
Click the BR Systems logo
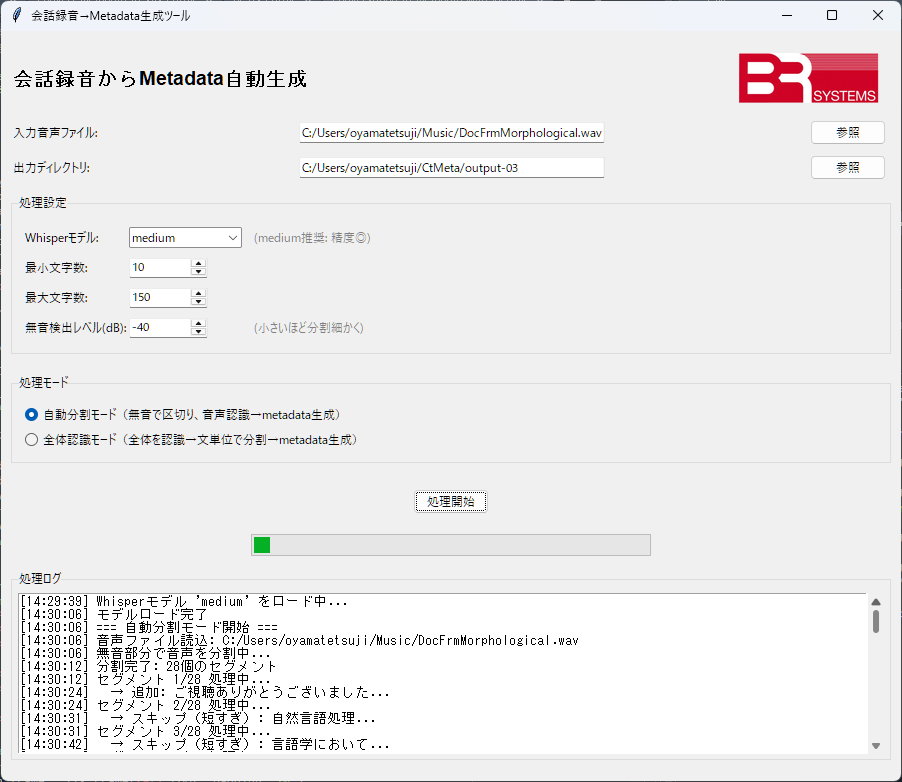pos(808,78)
